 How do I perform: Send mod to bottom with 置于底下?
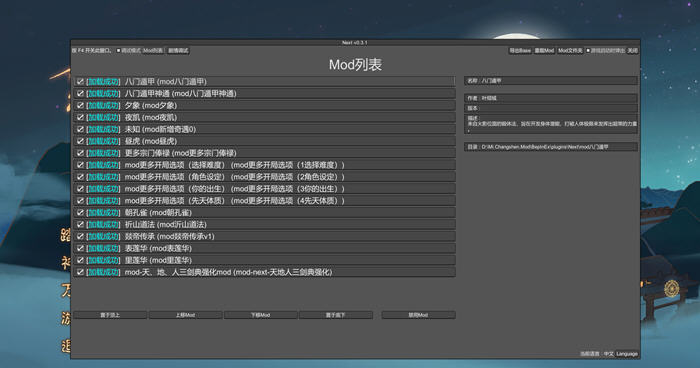[x=336, y=315]
